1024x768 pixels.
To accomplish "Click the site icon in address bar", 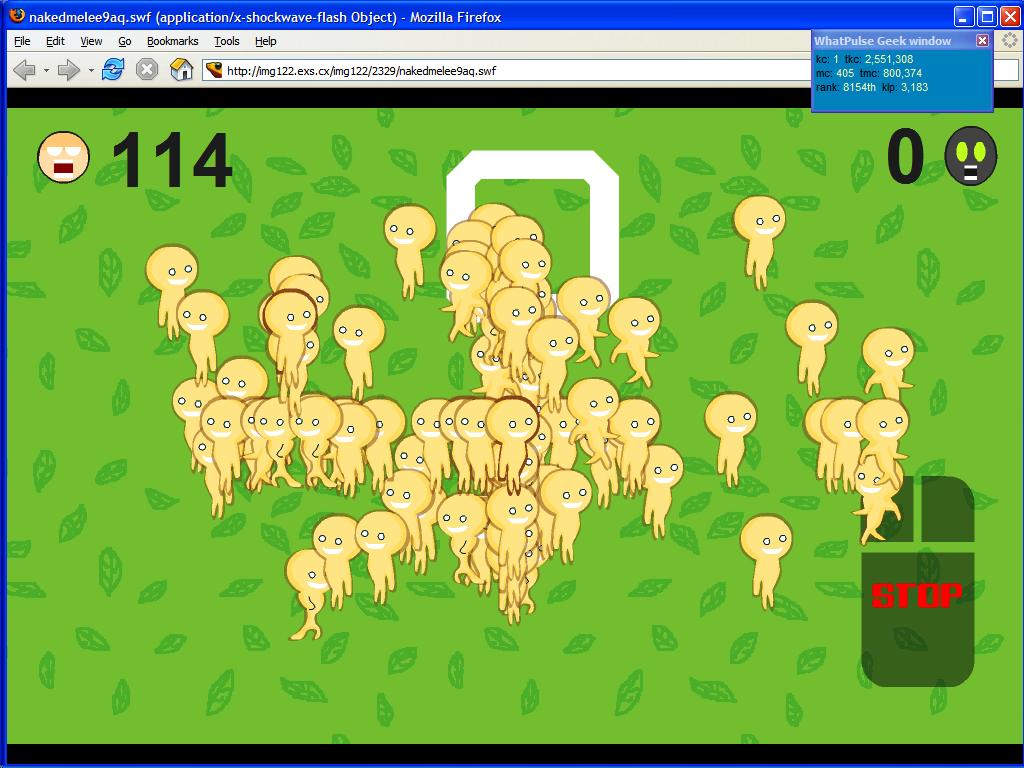I will pyautogui.click(x=213, y=70).
